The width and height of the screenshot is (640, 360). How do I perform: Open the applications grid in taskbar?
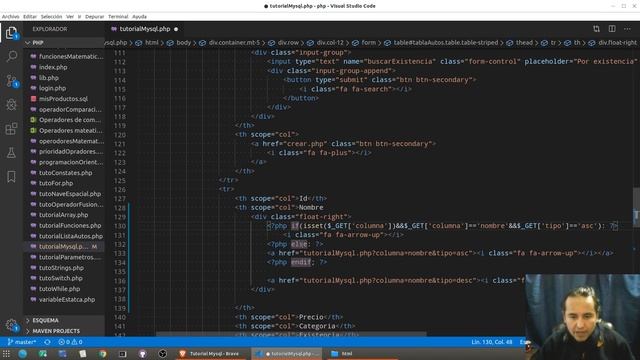pos(6,353)
